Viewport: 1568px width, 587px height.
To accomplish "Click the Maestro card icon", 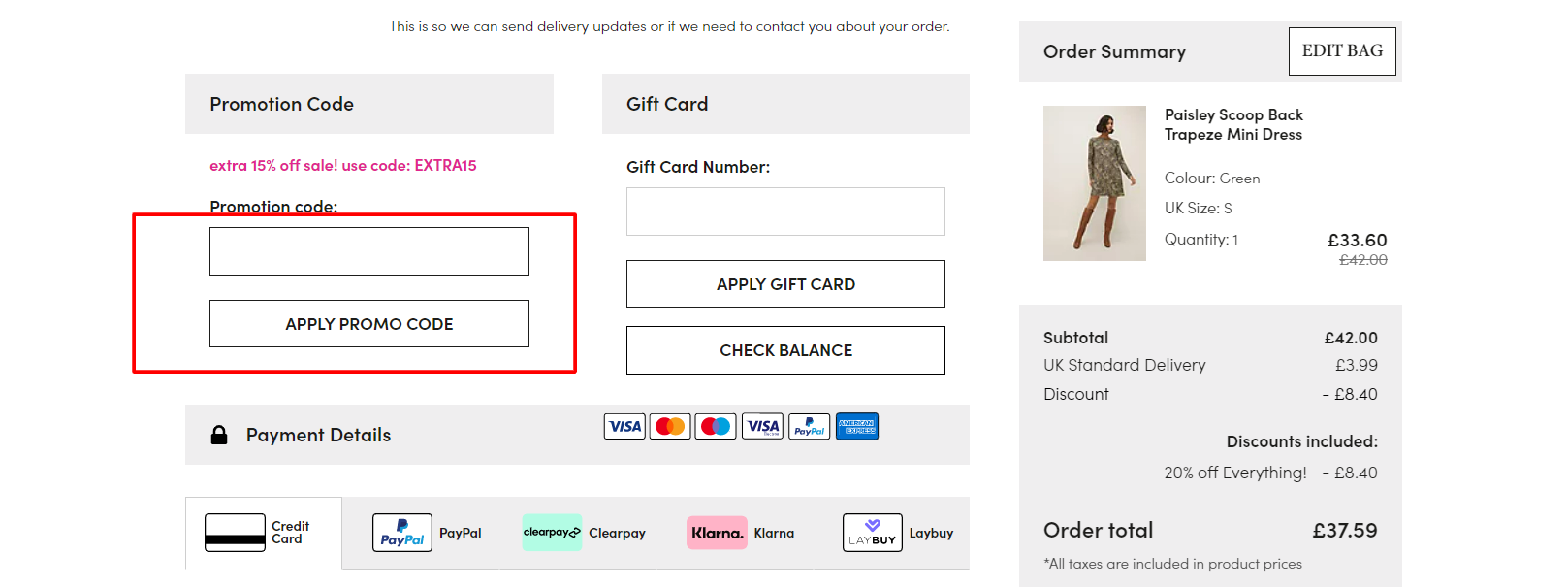I will click(716, 426).
